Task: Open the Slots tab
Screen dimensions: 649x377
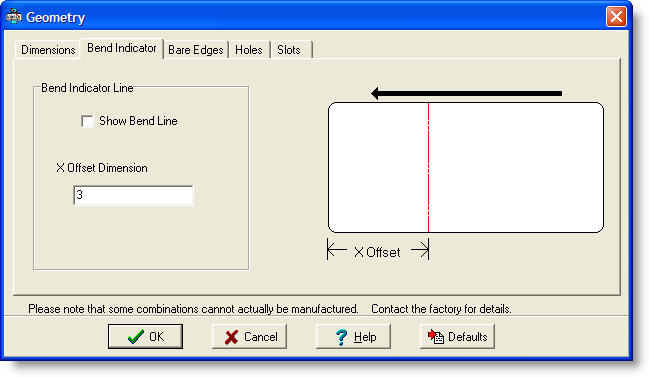Action: 289,50
